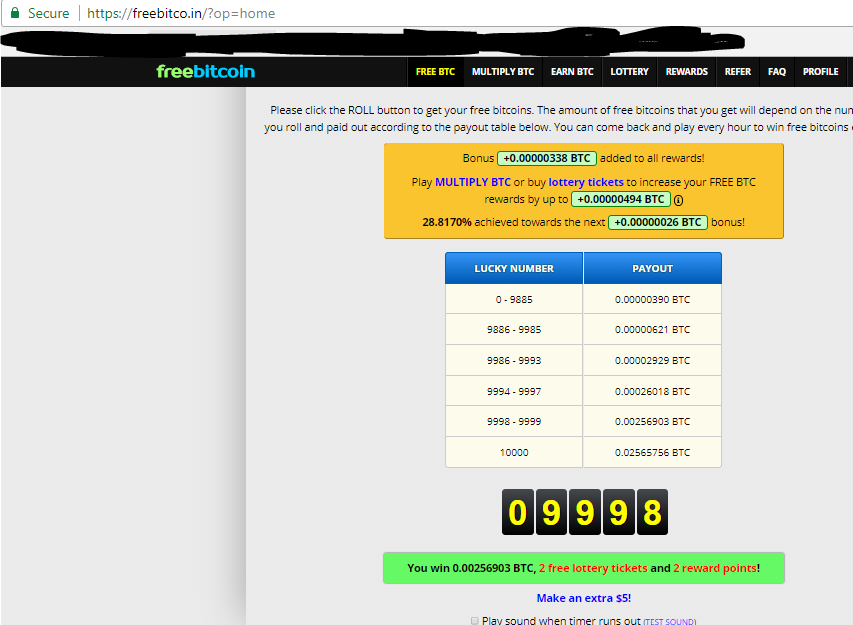Click the 0.00256903 BTC payout table cell

(652, 422)
